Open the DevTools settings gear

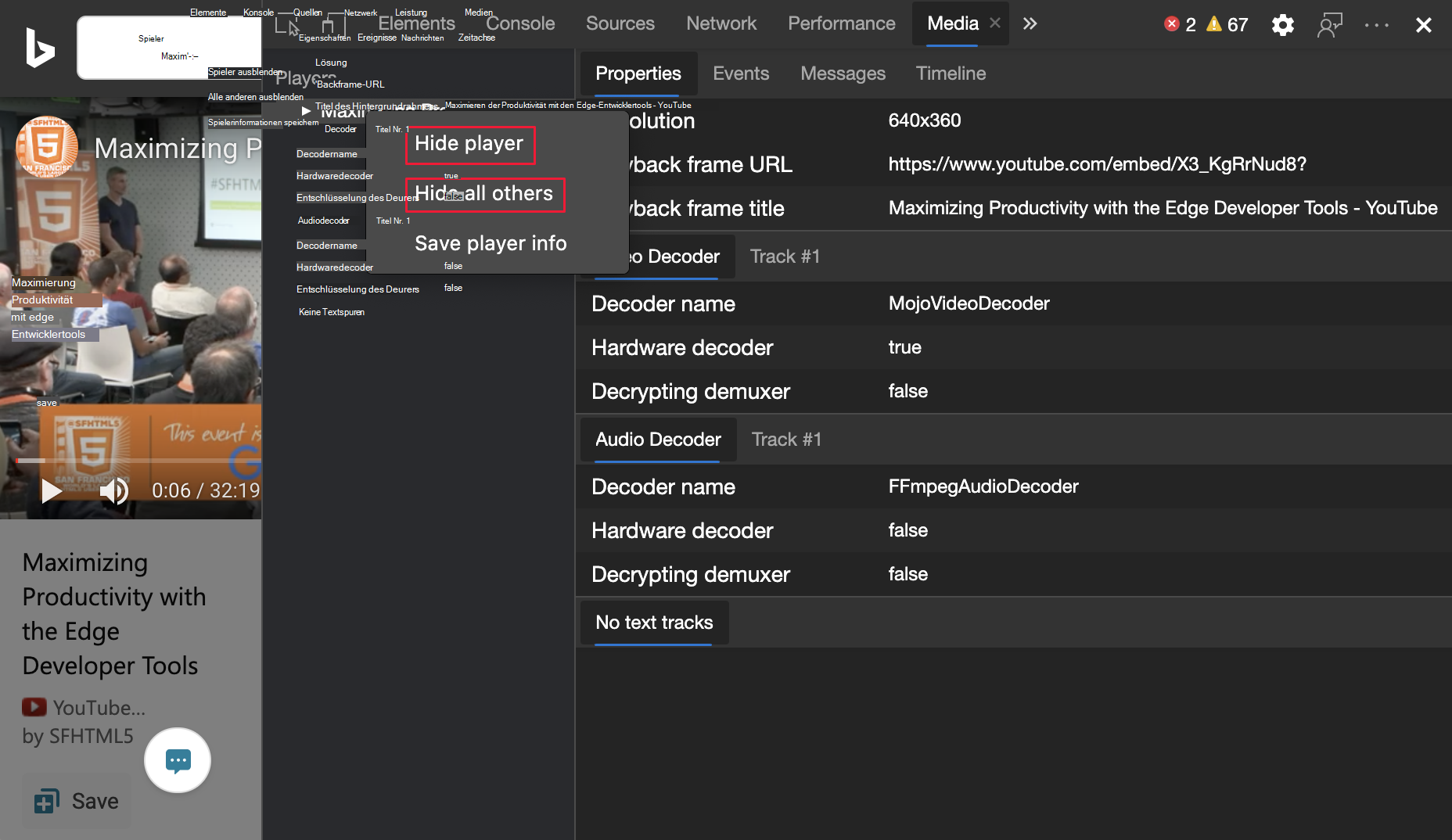pyautogui.click(x=1282, y=24)
